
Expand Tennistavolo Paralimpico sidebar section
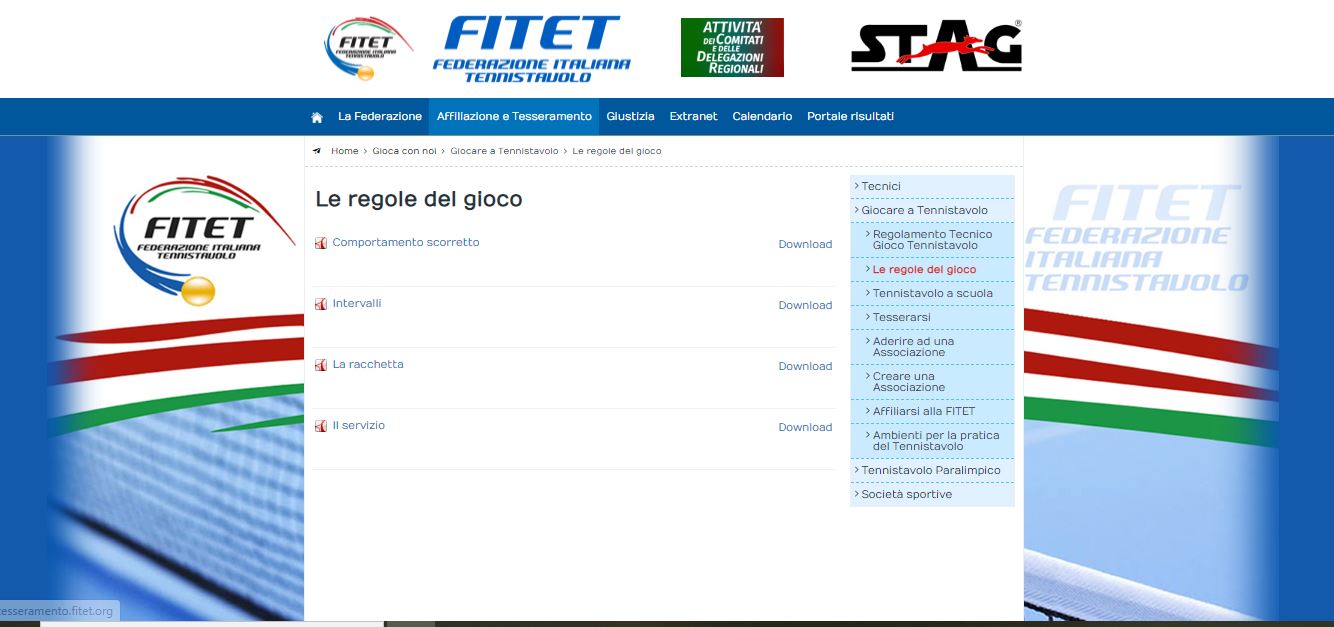(x=932, y=470)
